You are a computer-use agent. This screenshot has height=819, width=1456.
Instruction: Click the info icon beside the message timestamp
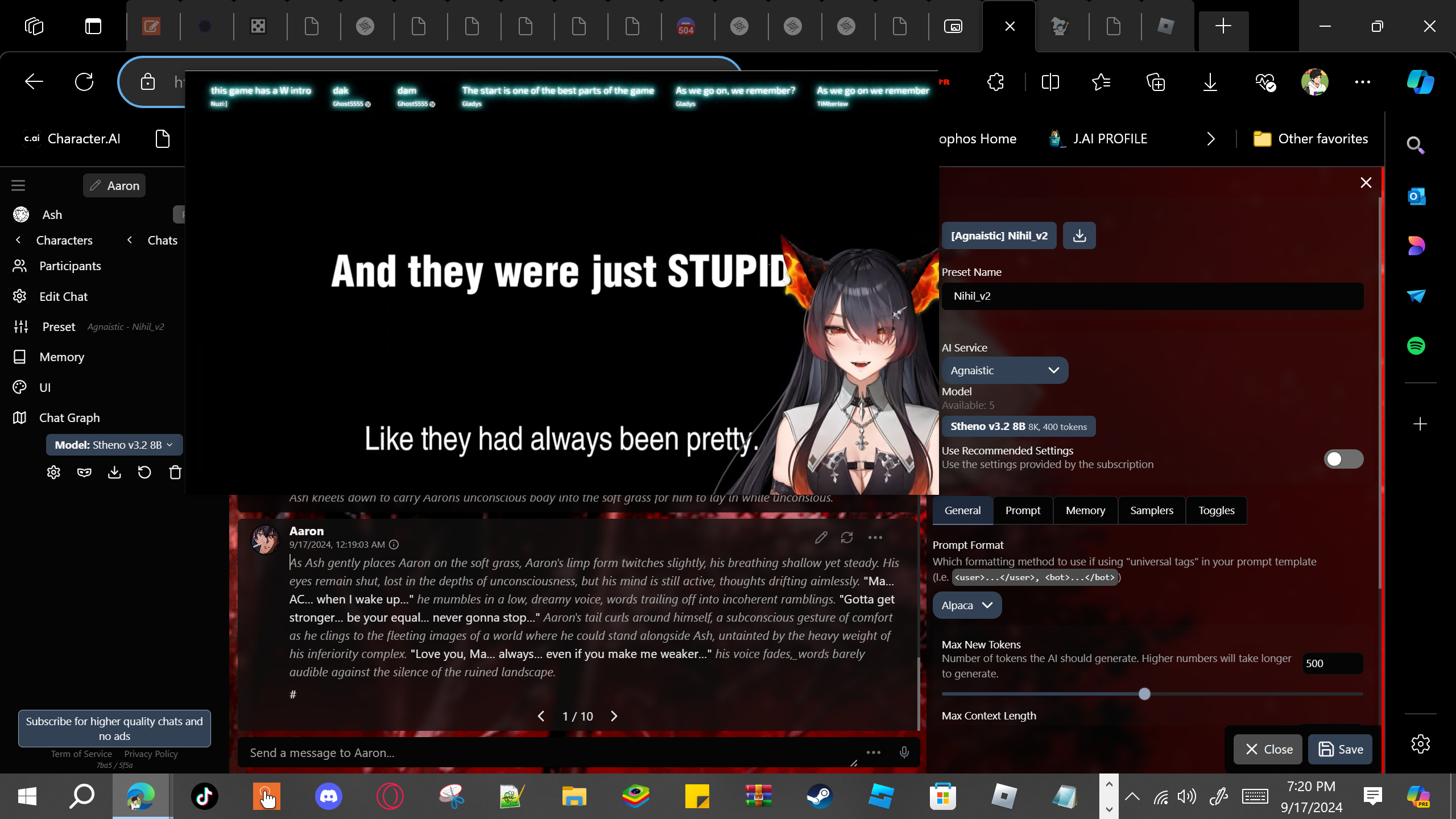(x=394, y=544)
